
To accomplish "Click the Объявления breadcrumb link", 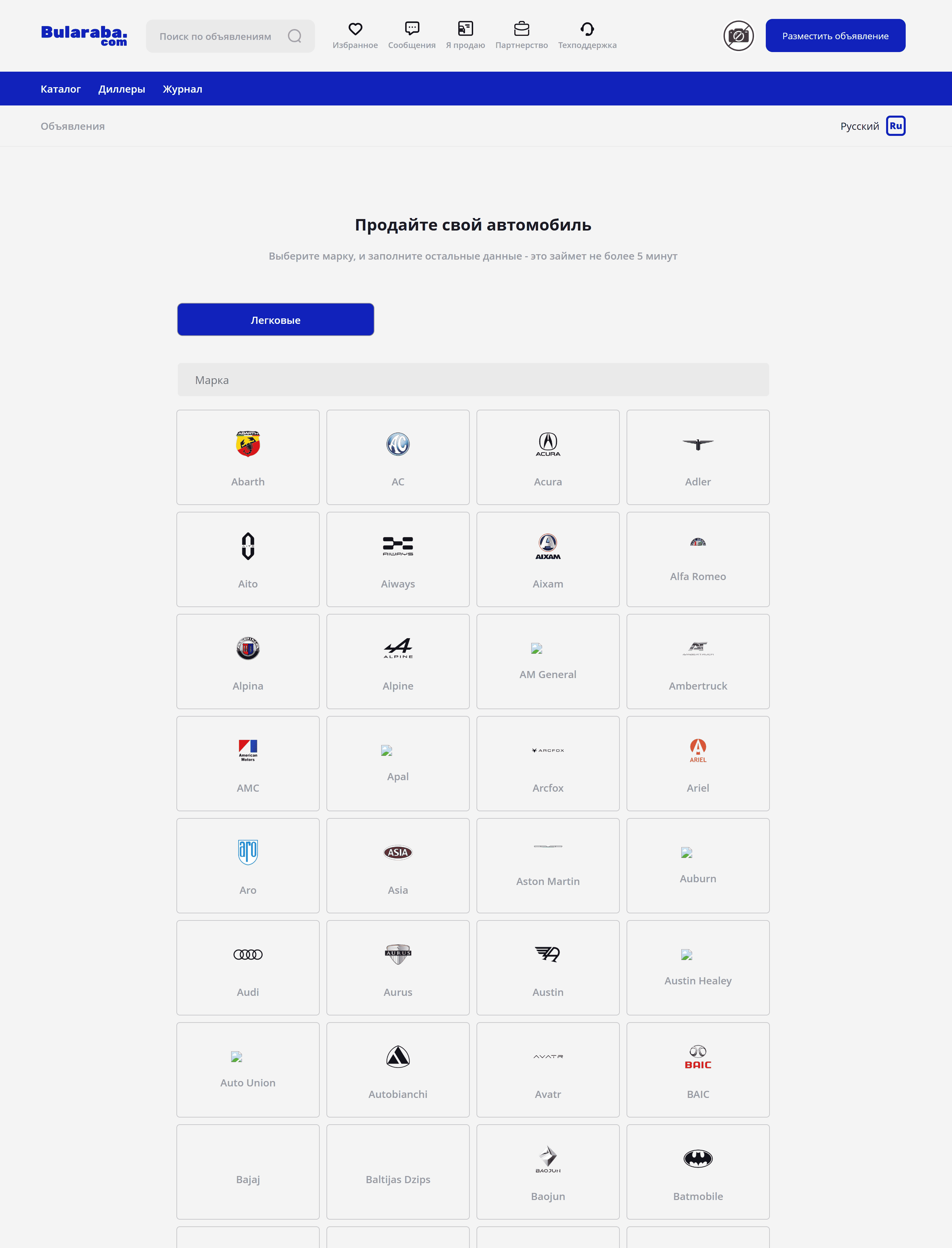I will point(73,126).
